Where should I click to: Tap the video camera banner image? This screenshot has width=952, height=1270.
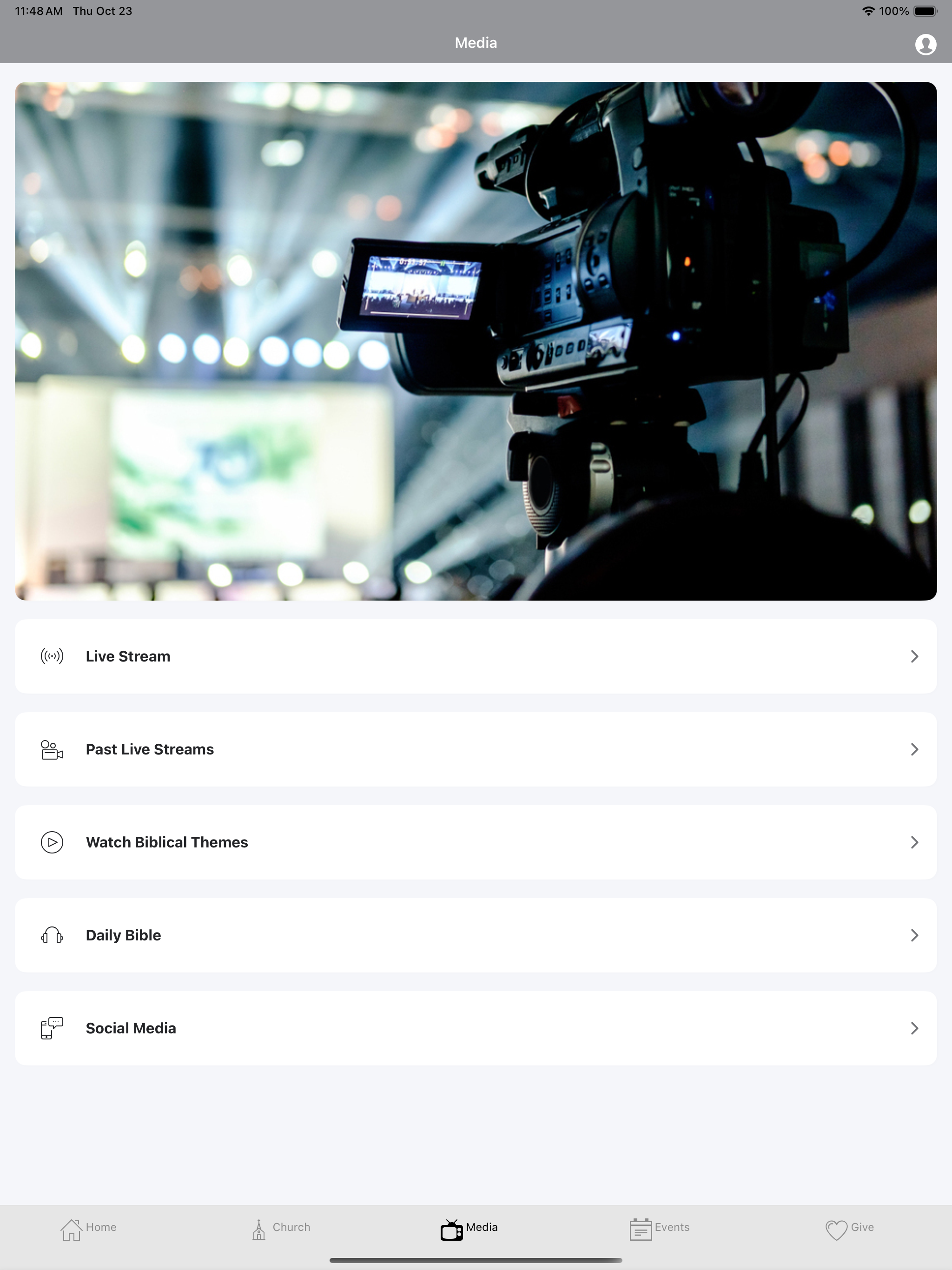click(x=476, y=341)
